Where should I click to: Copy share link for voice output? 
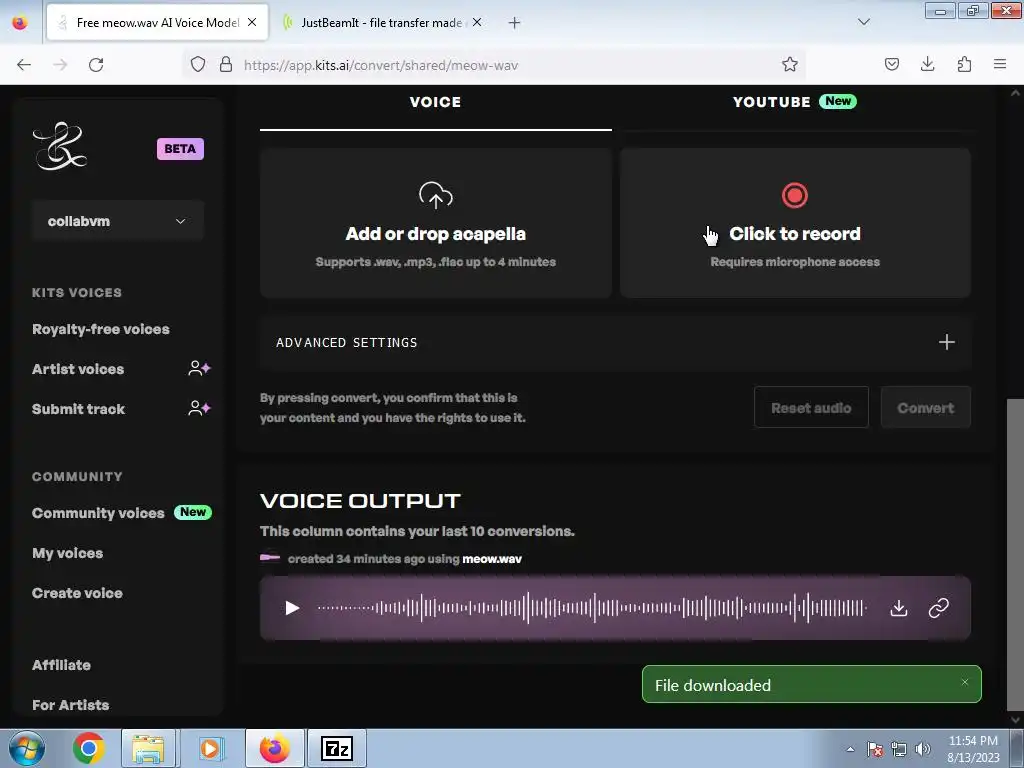938,608
